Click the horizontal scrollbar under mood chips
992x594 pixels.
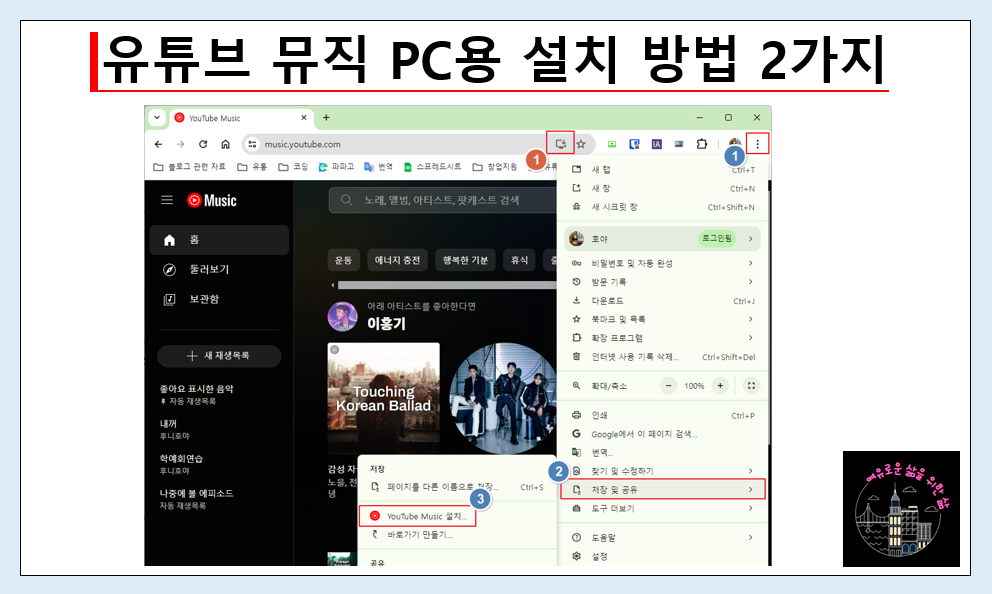(x=446, y=285)
